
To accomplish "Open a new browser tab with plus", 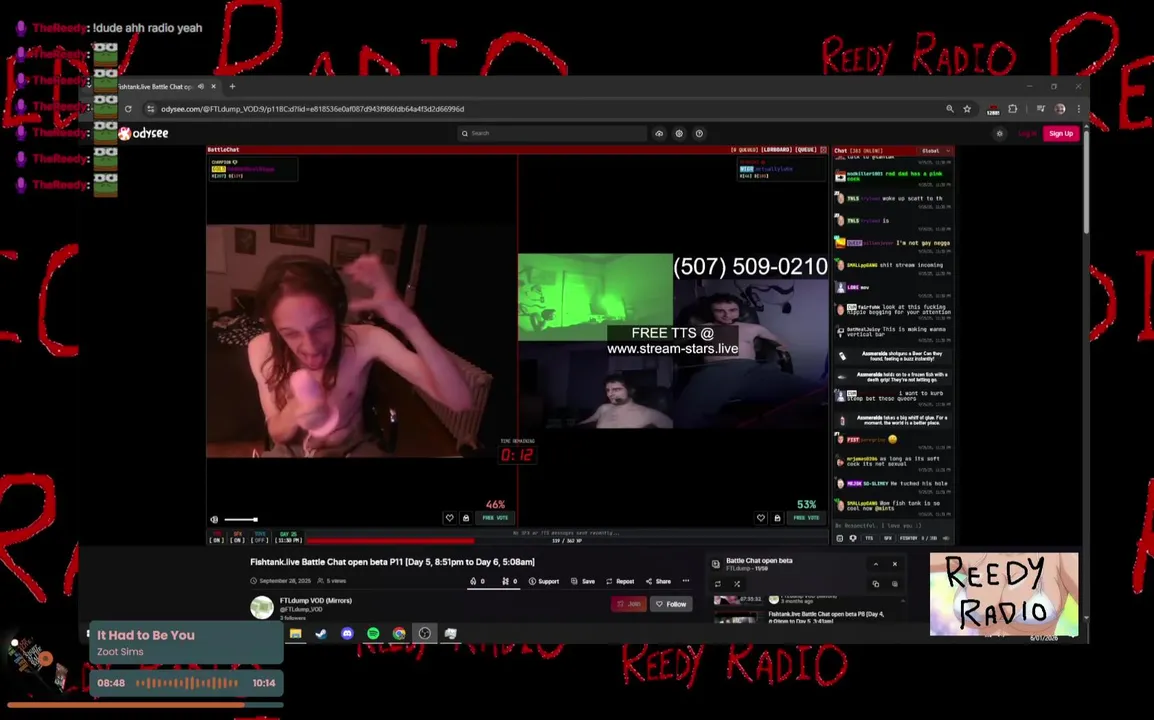I will tap(233, 86).
